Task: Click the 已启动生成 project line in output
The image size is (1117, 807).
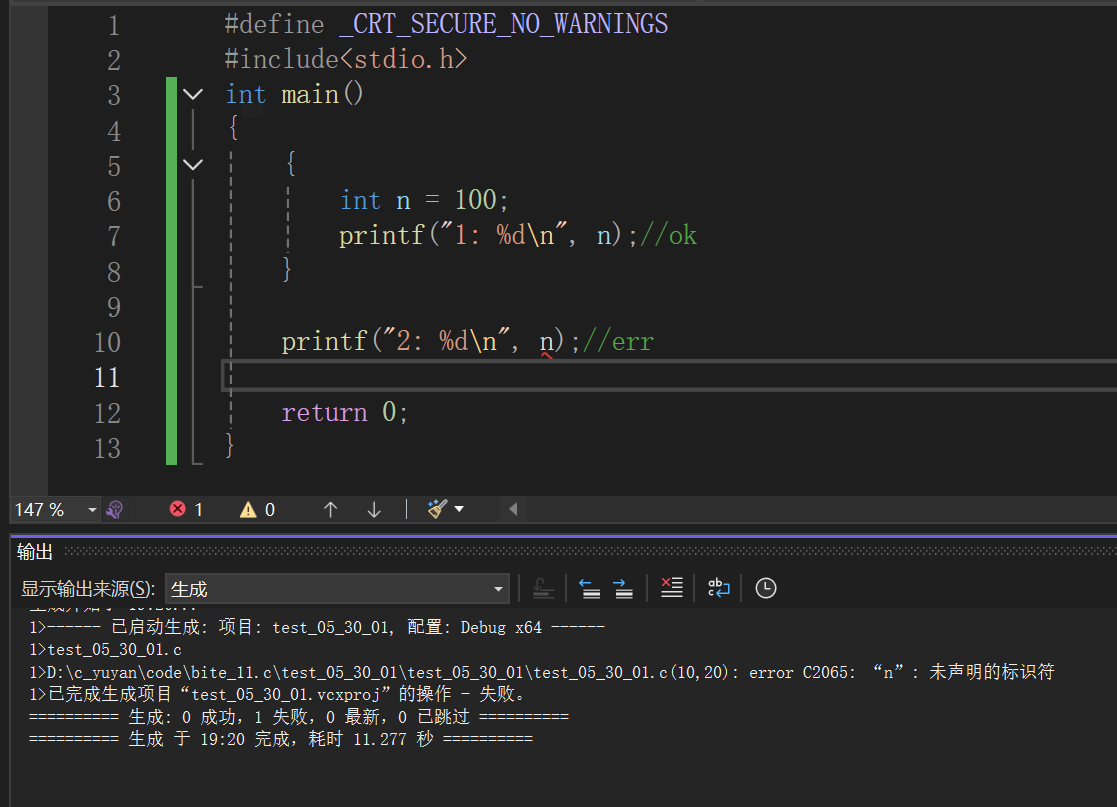Action: click(x=317, y=628)
